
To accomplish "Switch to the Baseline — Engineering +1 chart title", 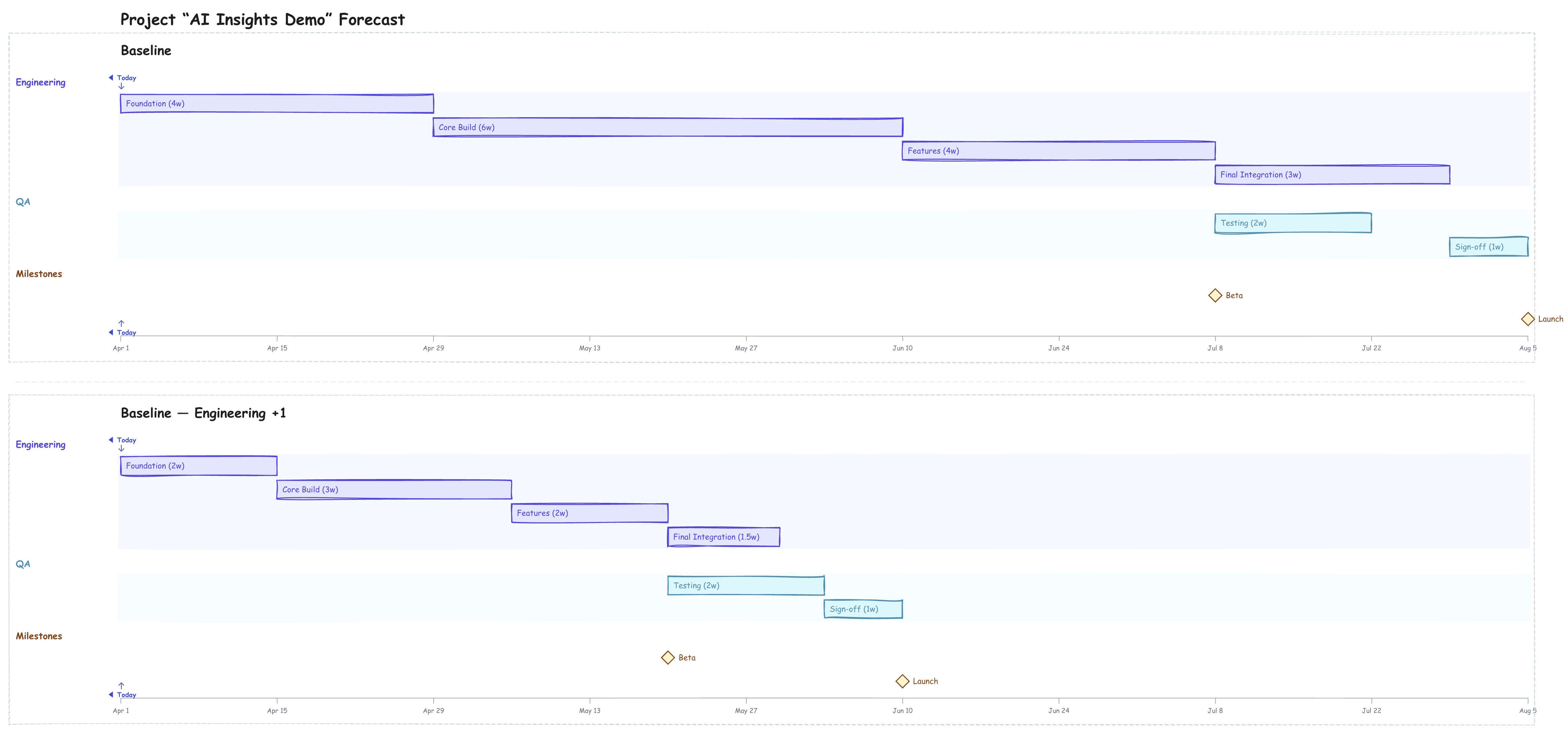I will [203, 413].
